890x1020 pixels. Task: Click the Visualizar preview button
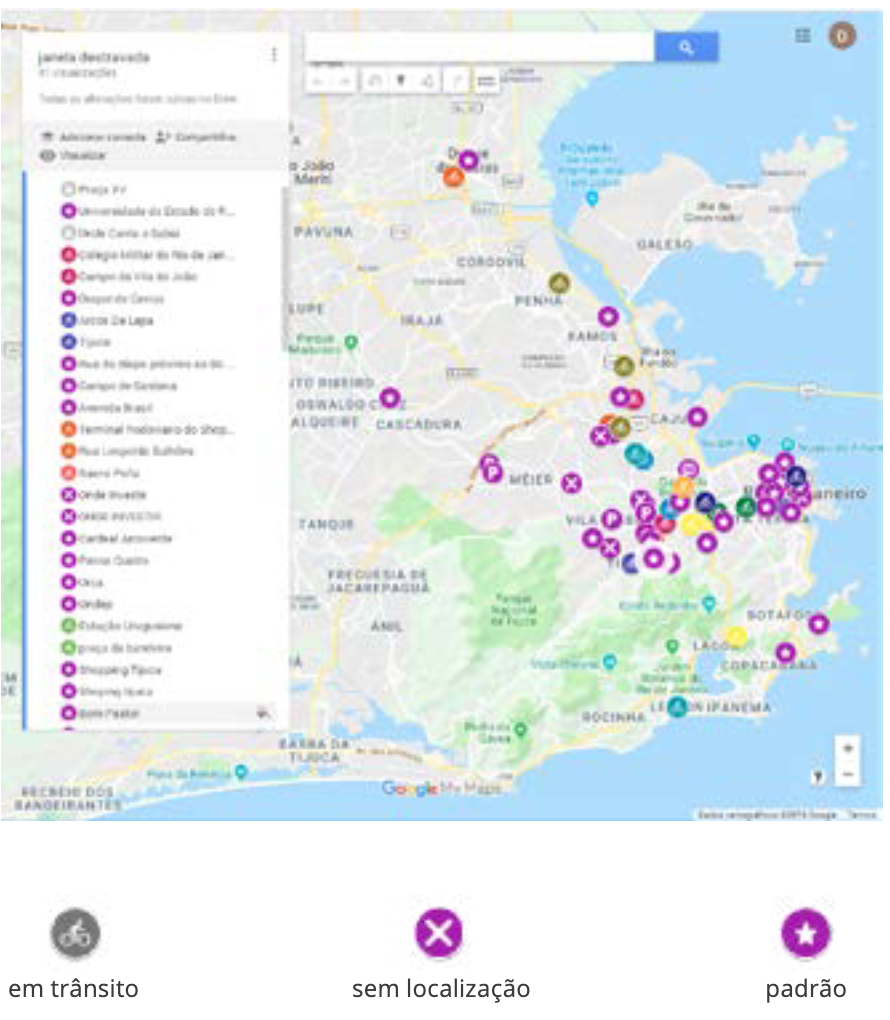[73, 155]
